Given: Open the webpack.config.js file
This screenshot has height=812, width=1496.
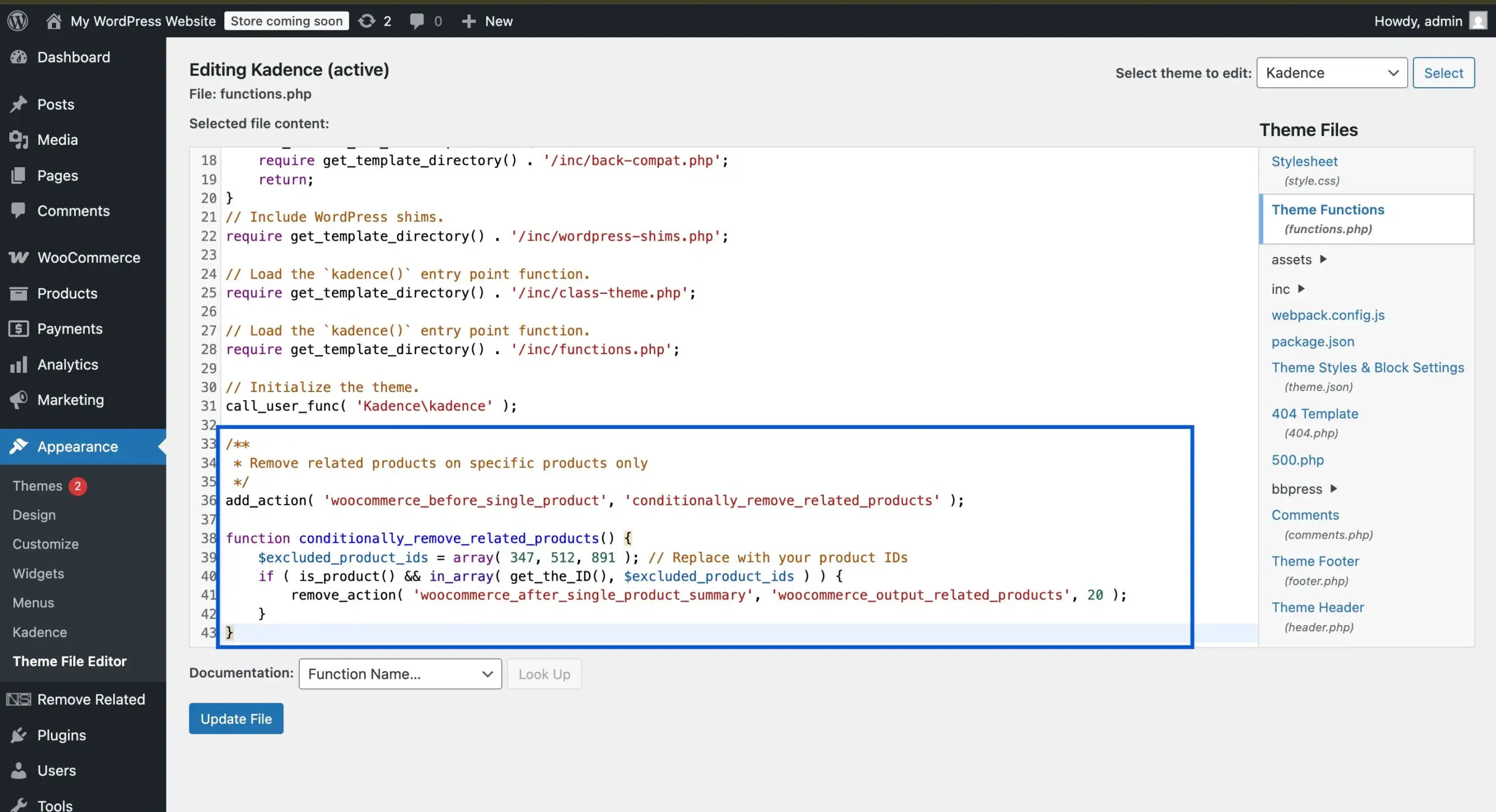Looking at the screenshot, I should [1328, 315].
